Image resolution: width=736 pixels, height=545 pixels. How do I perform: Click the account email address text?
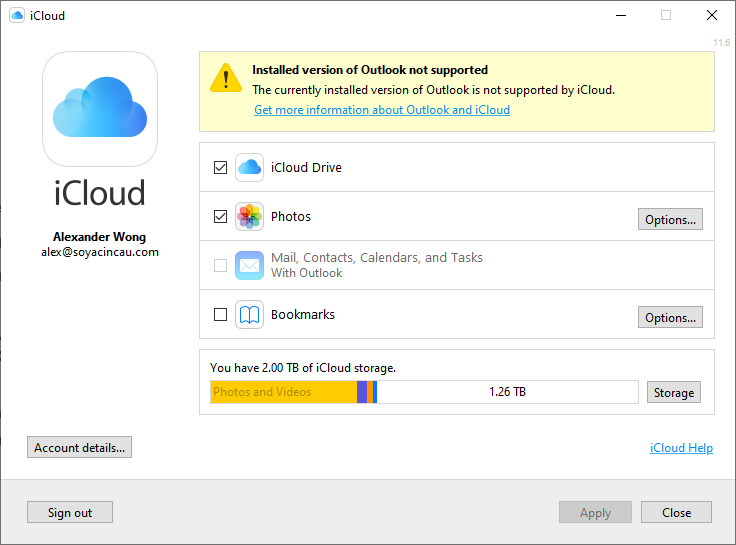99,252
